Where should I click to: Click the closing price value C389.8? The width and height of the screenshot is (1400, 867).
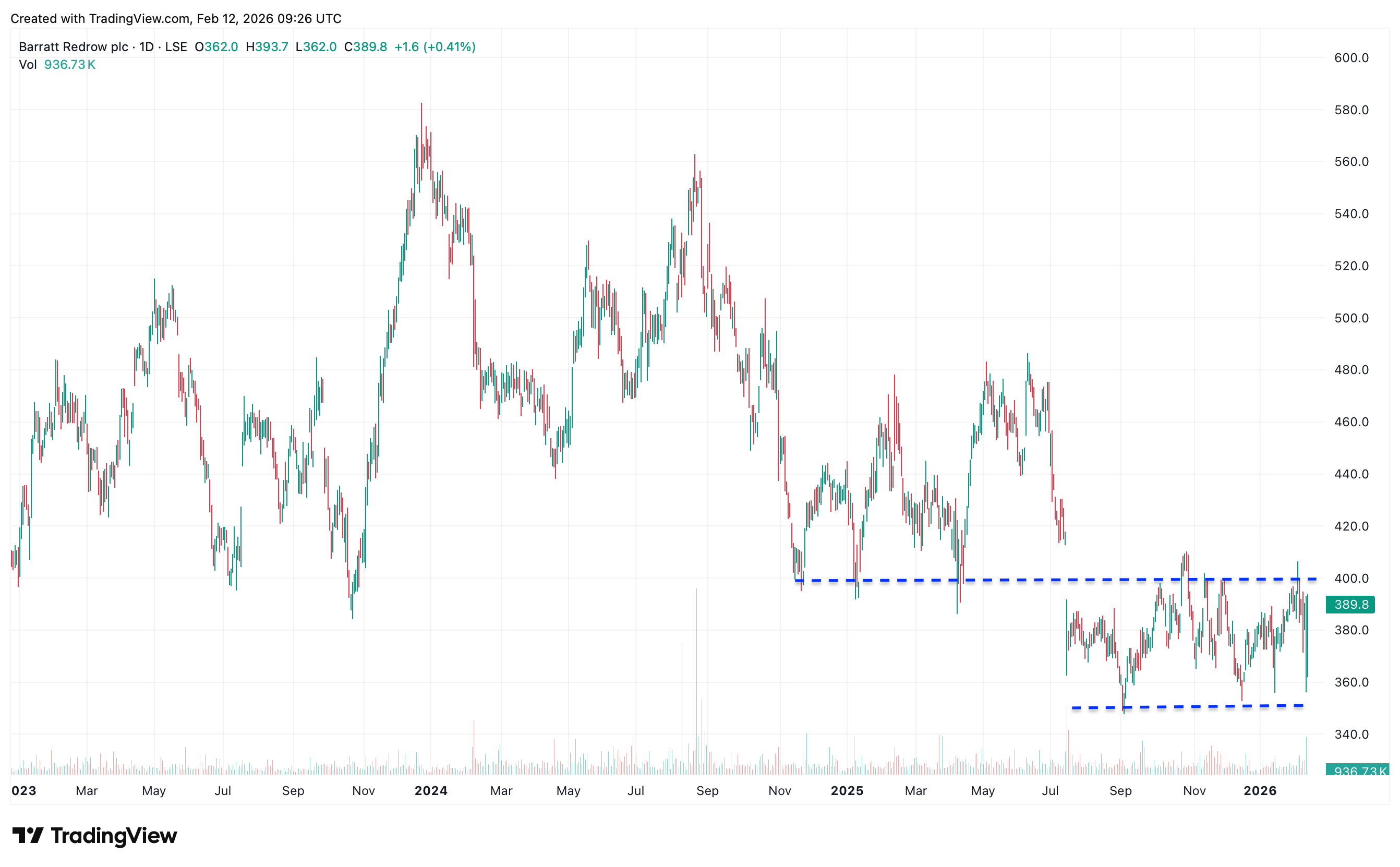(x=365, y=46)
